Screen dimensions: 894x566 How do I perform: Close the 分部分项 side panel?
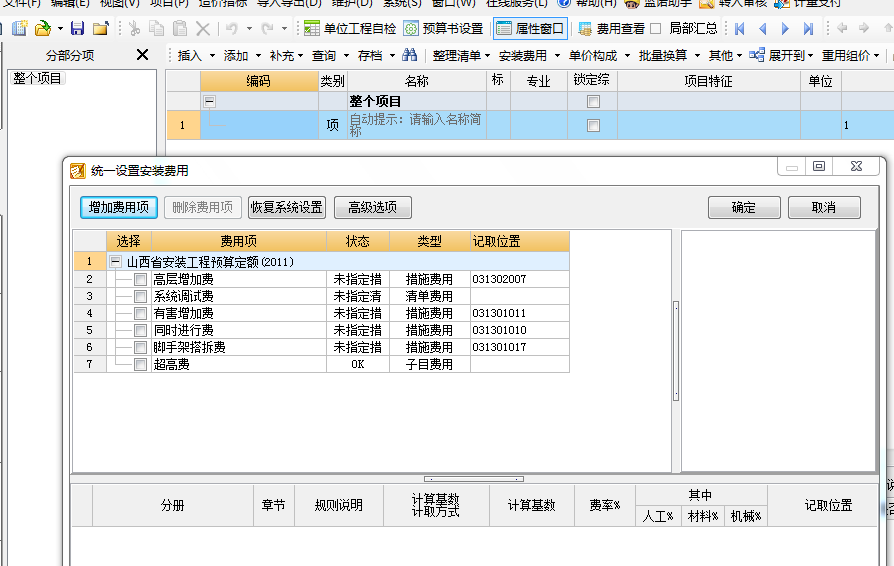point(143,55)
